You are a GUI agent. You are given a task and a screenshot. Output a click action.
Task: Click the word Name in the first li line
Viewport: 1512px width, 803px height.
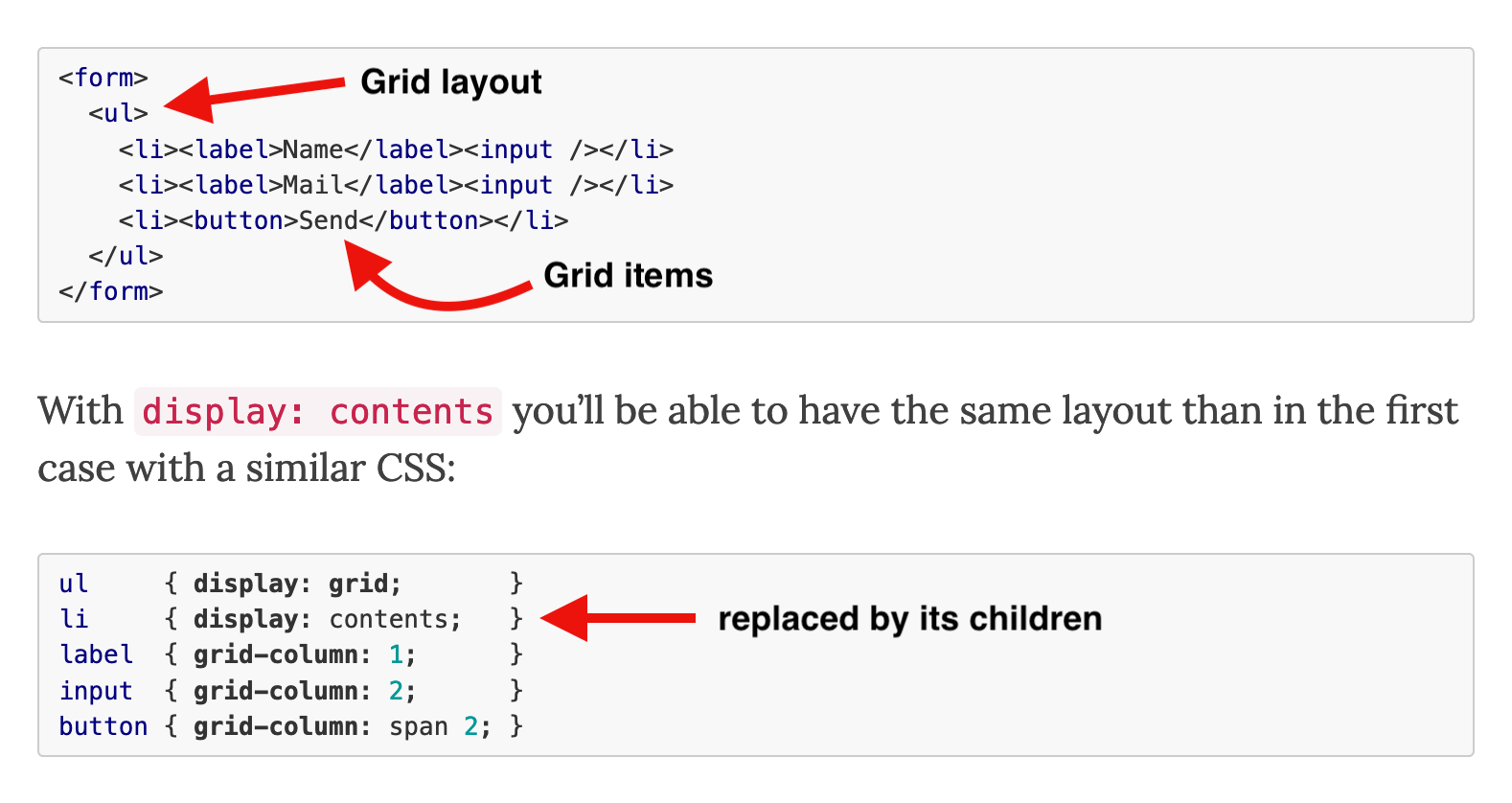[x=312, y=149]
